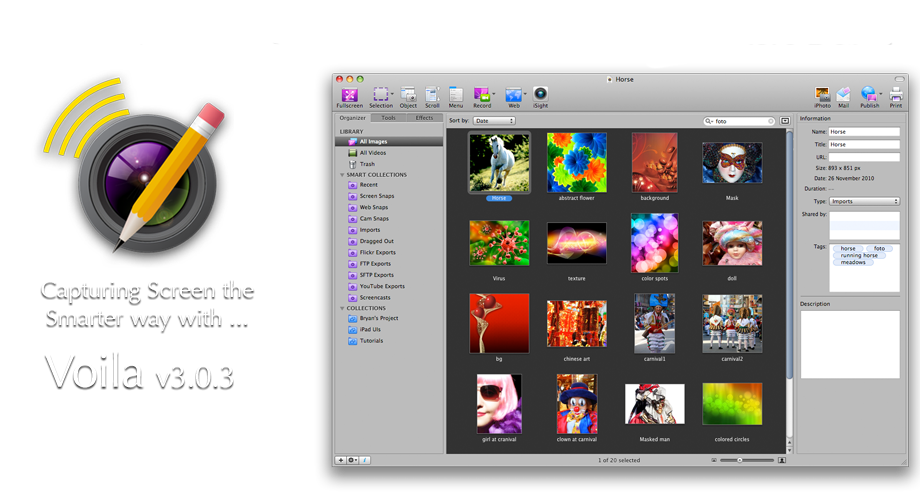The width and height of the screenshot is (920, 500).
Task: Click the Description text area
Action: click(850, 344)
